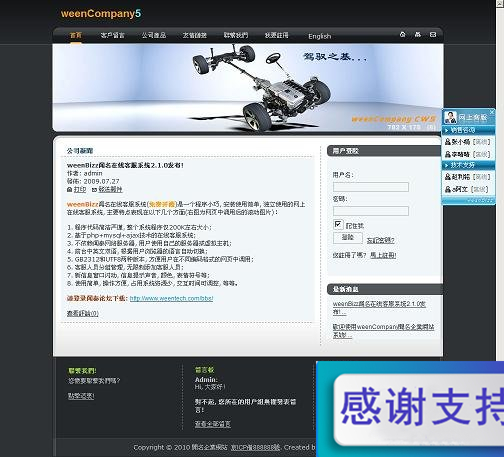The height and width of the screenshot is (457, 504).
Task: Open the weentech.com bbs download link
Action: (171, 298)
